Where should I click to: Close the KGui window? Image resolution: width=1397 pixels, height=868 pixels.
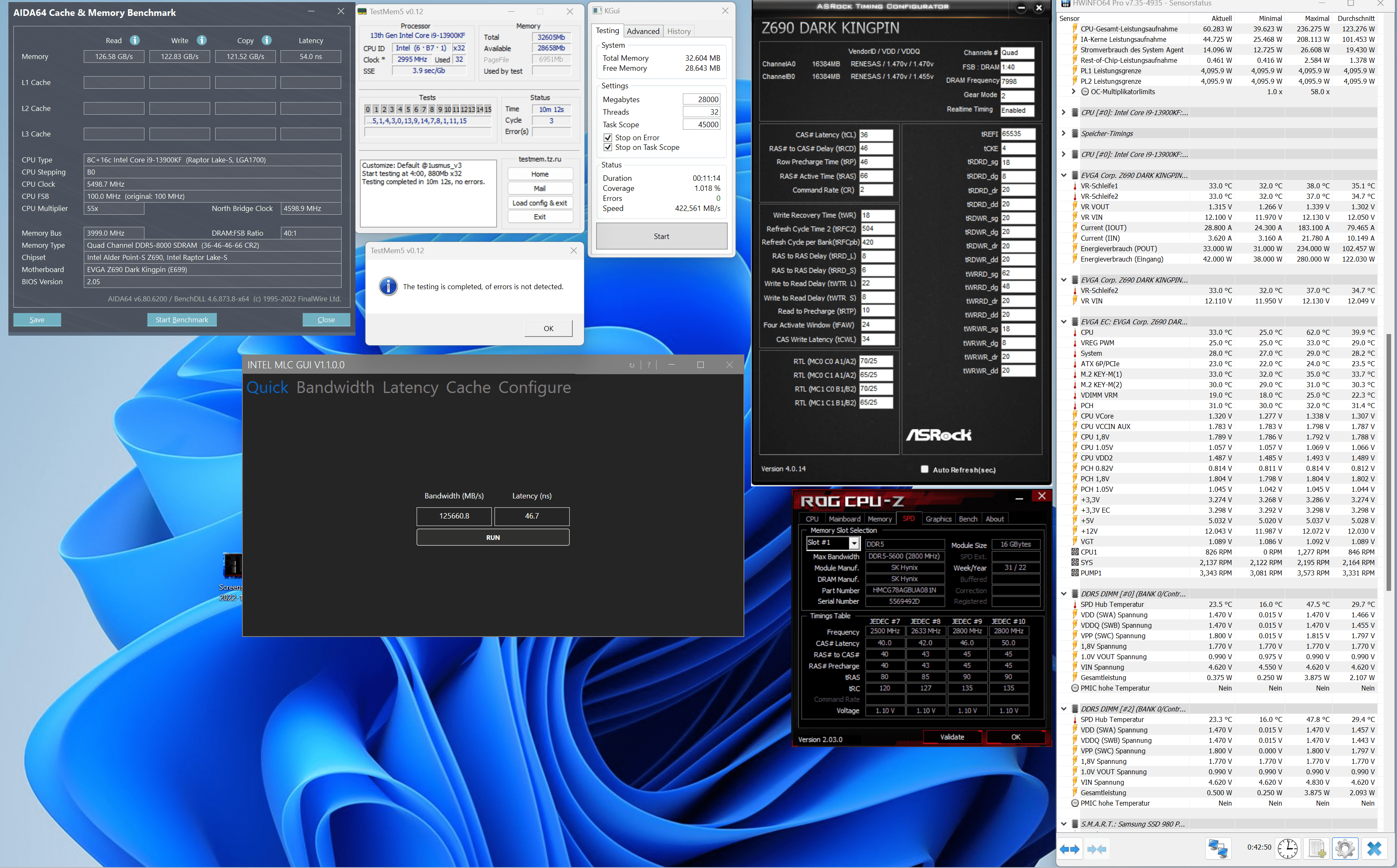725,11
